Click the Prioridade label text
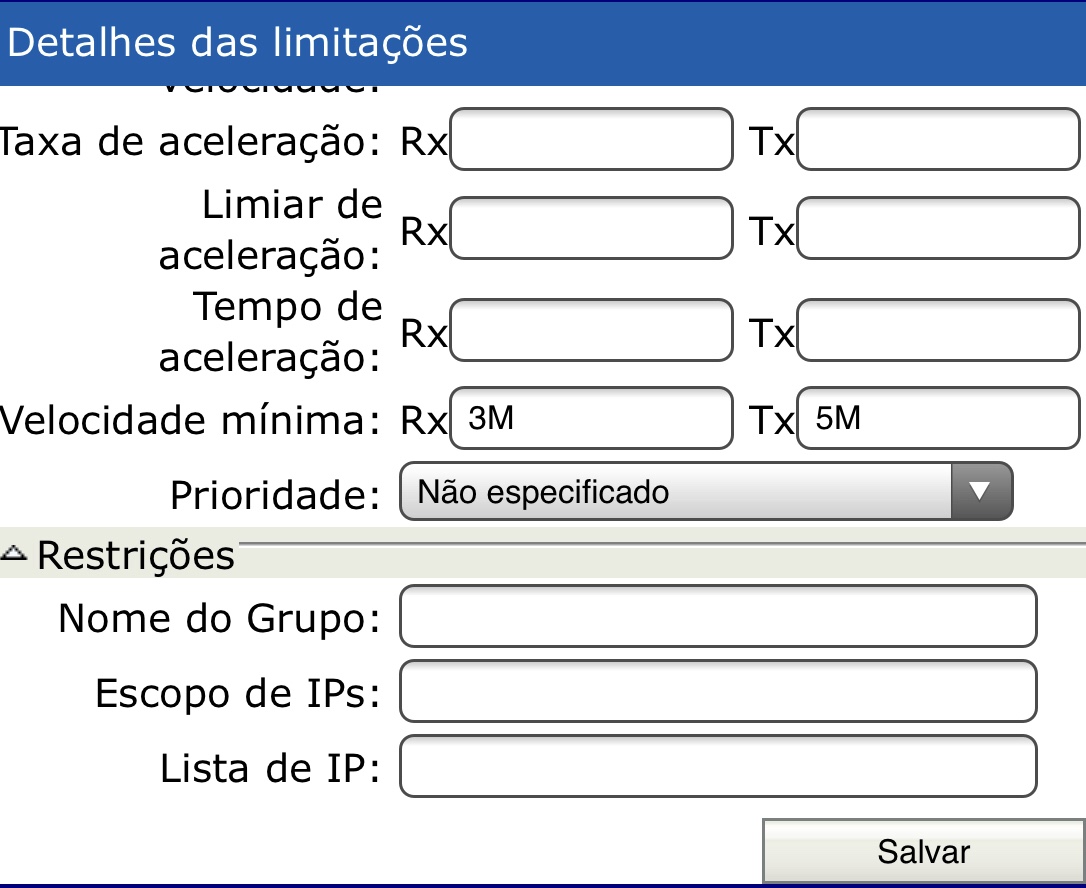The height and width of the screenshot is (888, 1086). 276,493
